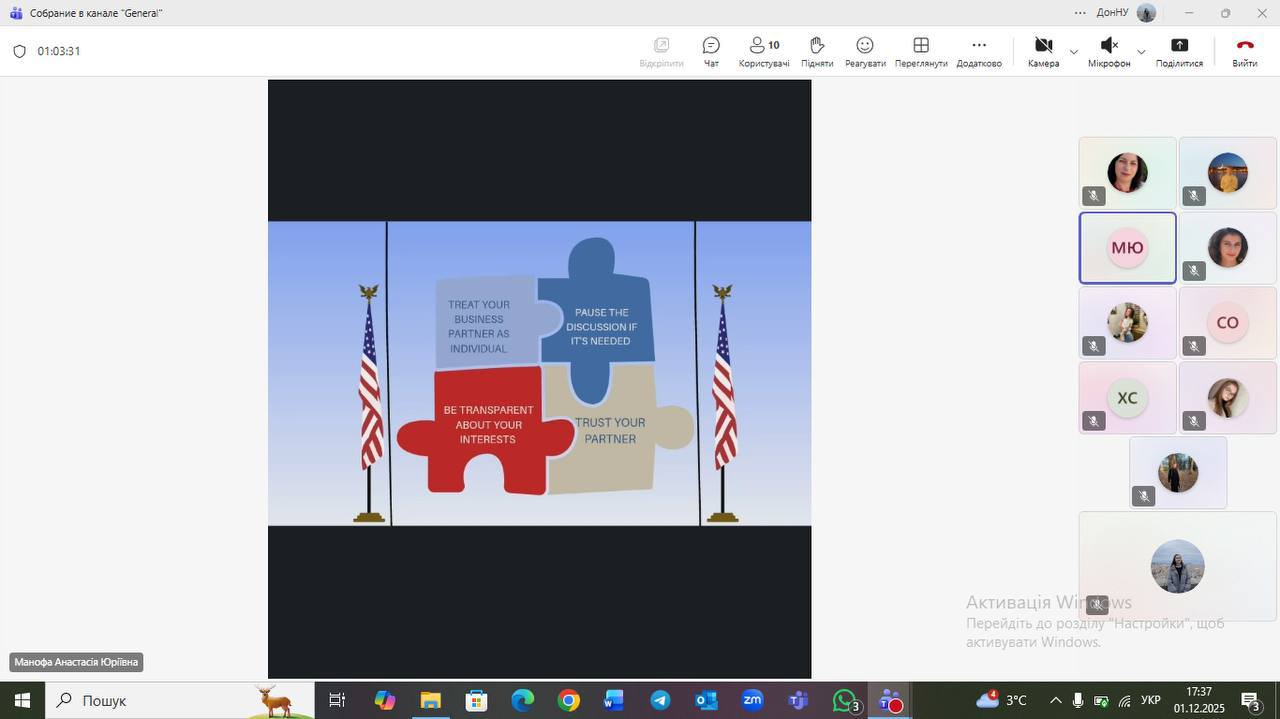The width and height of the screenshot is (1280, 719).
Task: Raise your hand in meeting
Action: pyautogui.click(x=816, y=51)
